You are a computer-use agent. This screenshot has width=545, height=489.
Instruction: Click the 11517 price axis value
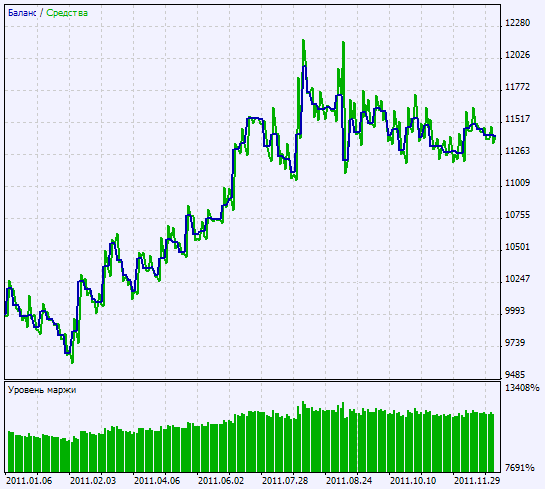(518, 119)
